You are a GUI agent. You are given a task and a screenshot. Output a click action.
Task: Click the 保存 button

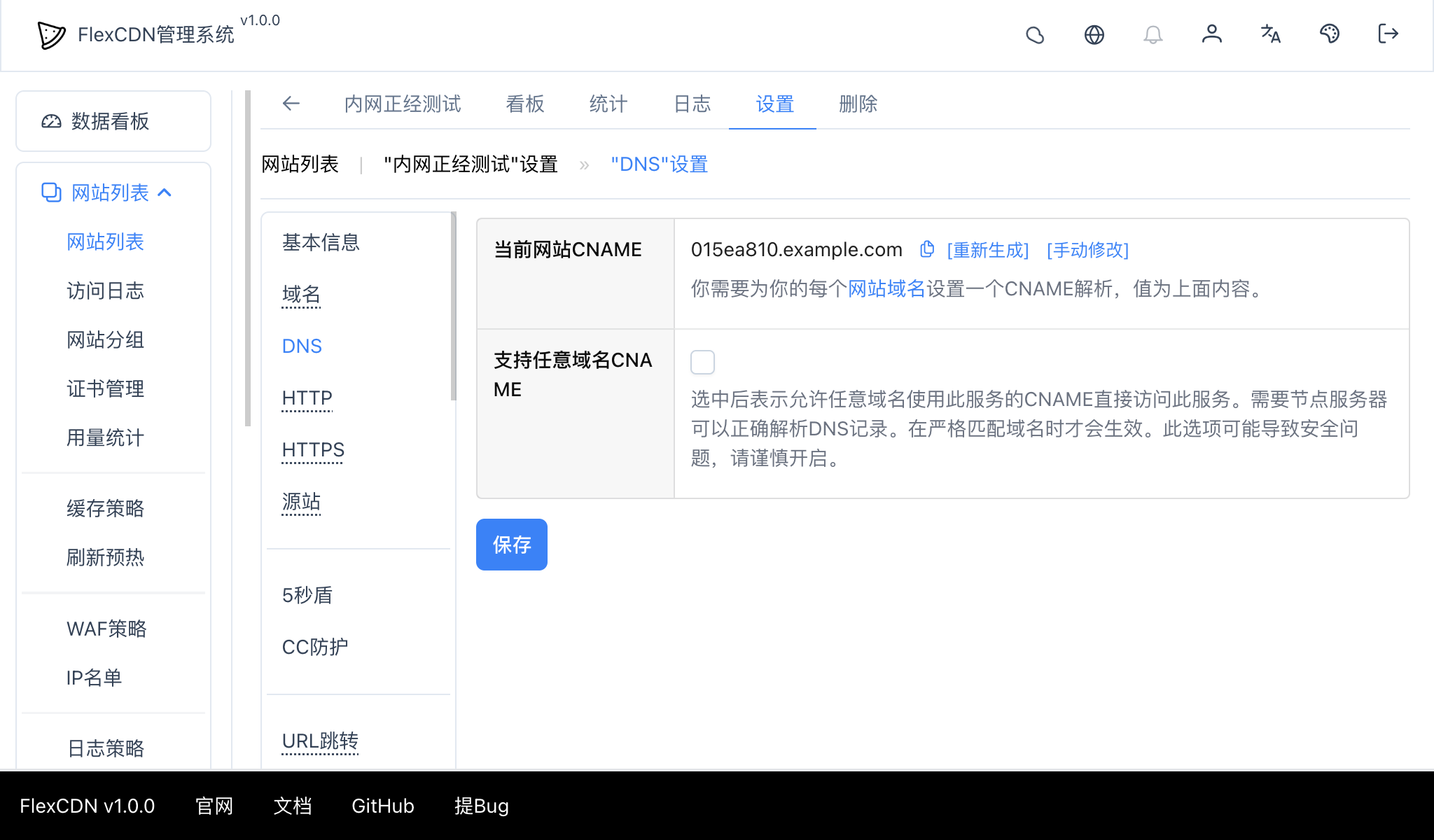pyautogui.click(x=511, y=544)
